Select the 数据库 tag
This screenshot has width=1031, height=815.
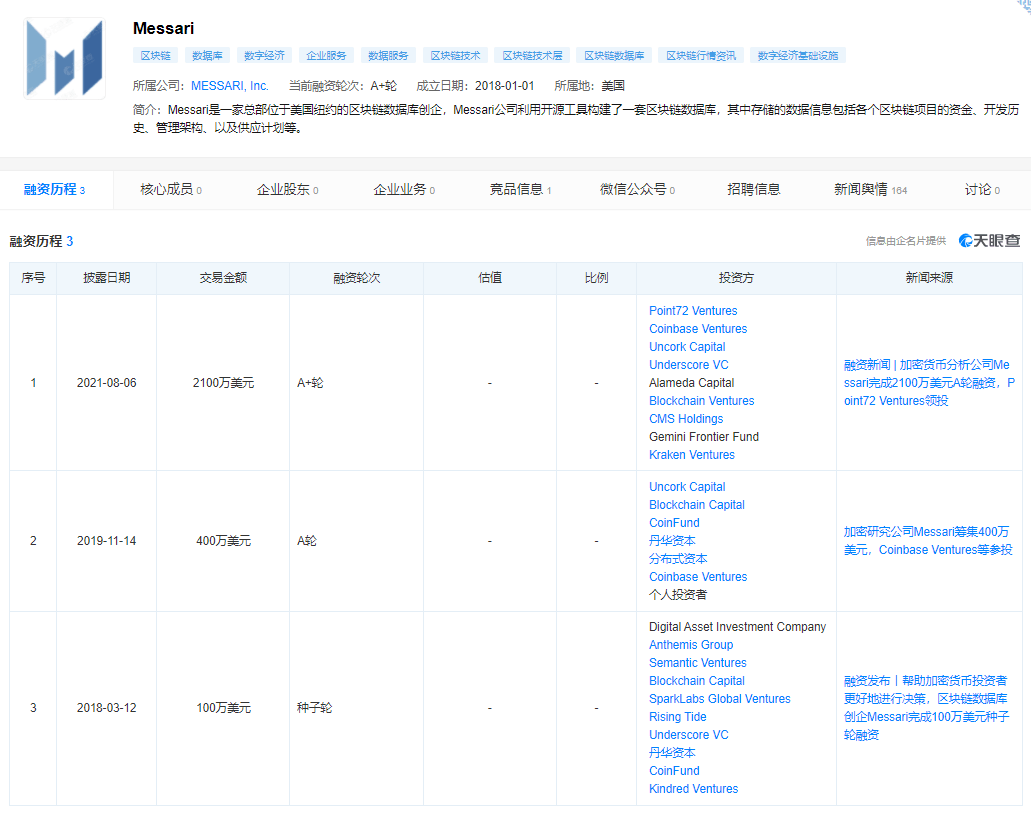(207, 55)
